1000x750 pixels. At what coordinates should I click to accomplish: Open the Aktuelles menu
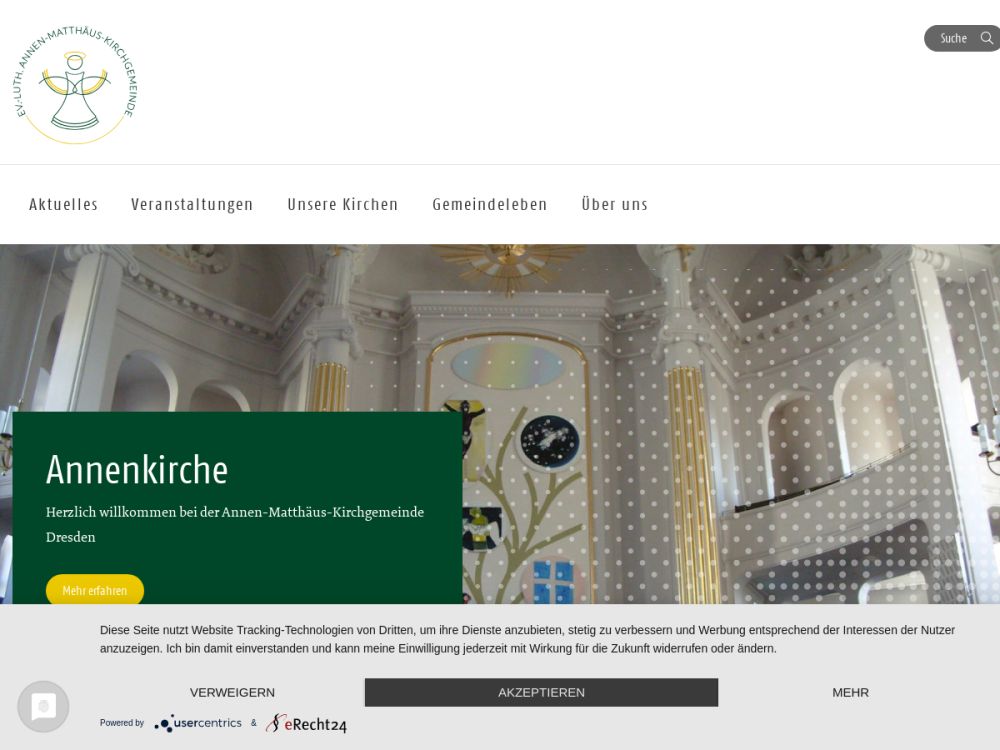tap(63, 204)
